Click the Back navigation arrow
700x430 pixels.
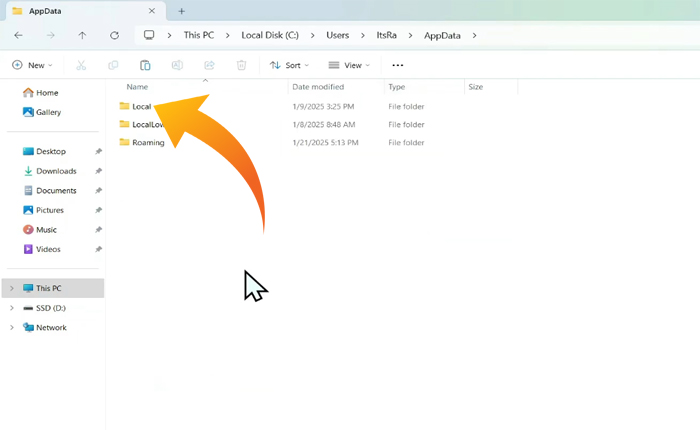pyautogui.click(x=18, y=35)
